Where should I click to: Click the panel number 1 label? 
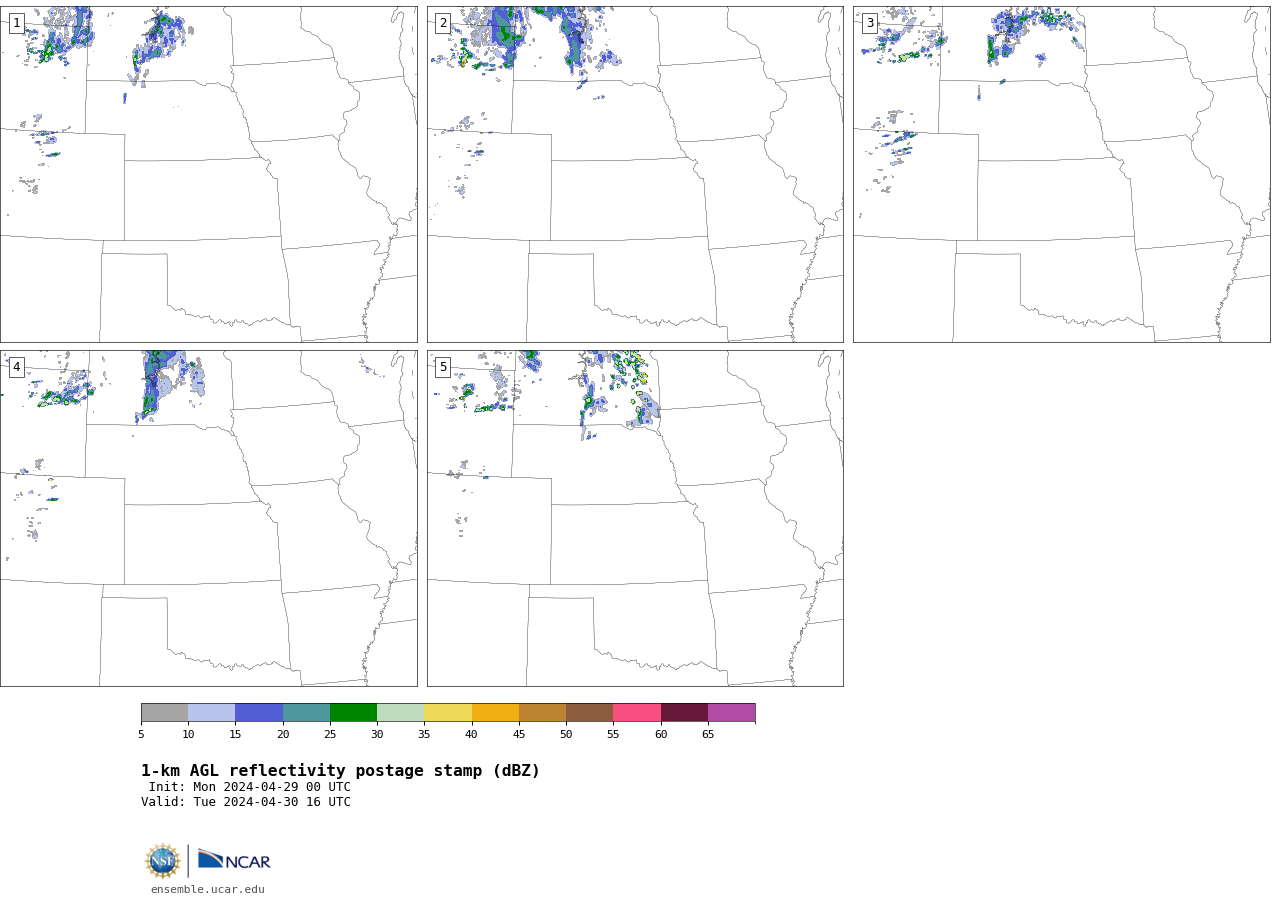click(16, 23)
